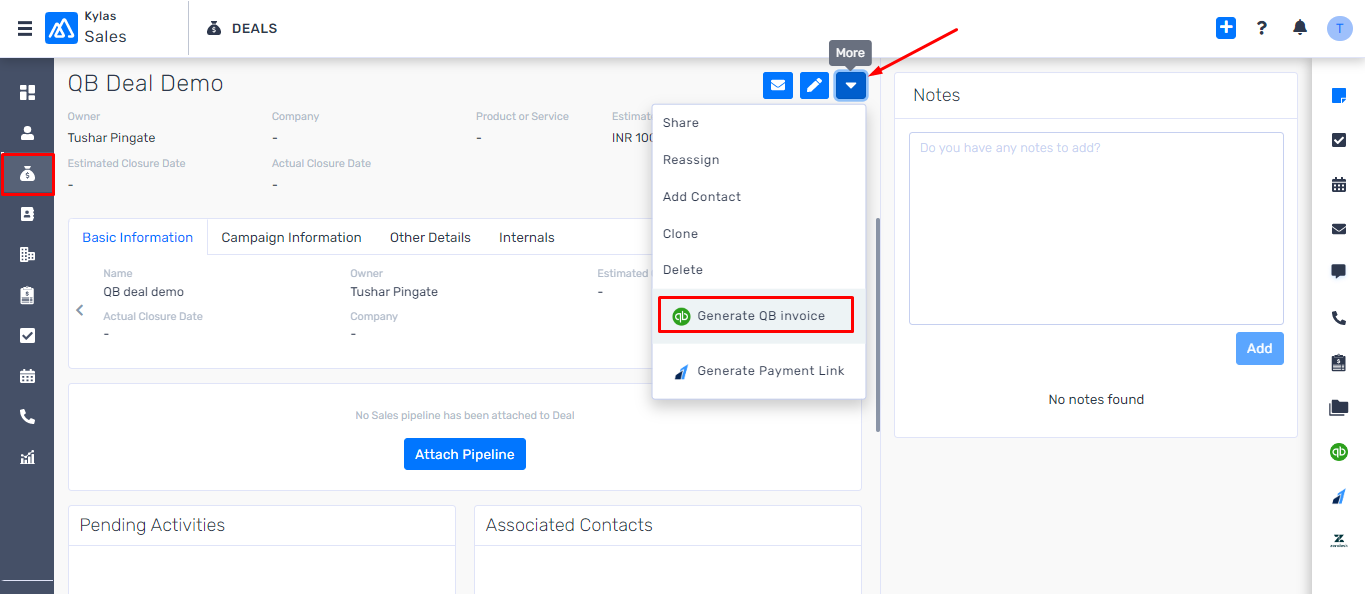Open the blue payment icon in right sidebar
Screen dimensions: 1365x594
(1339, 496)
